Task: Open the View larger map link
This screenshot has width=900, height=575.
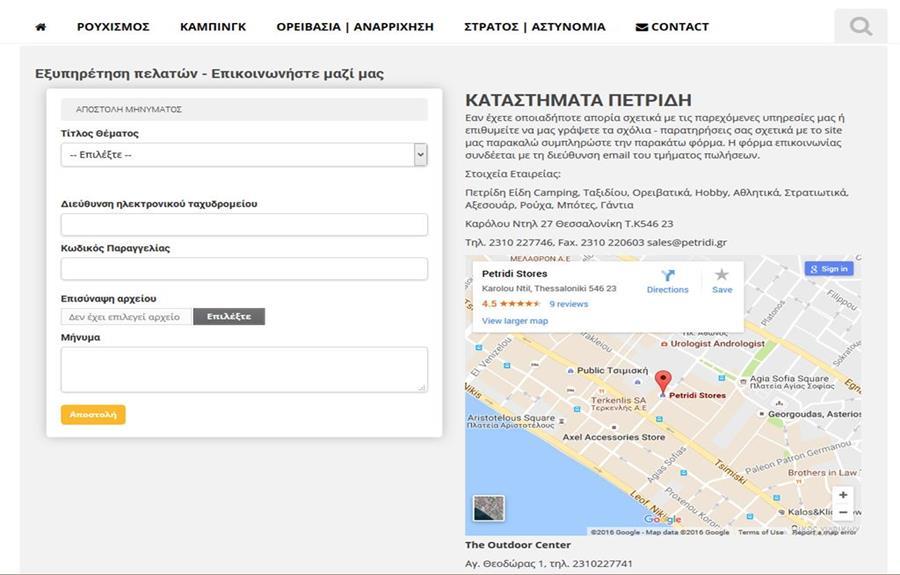Action: [x=515, y=321]
